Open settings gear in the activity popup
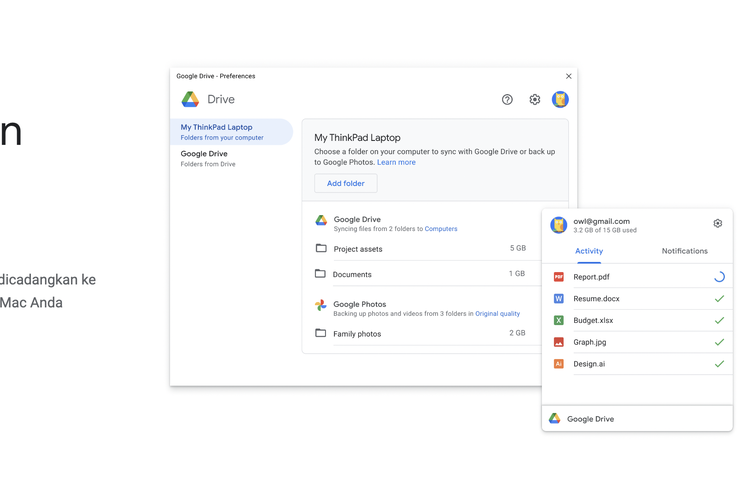 (717, 224)
